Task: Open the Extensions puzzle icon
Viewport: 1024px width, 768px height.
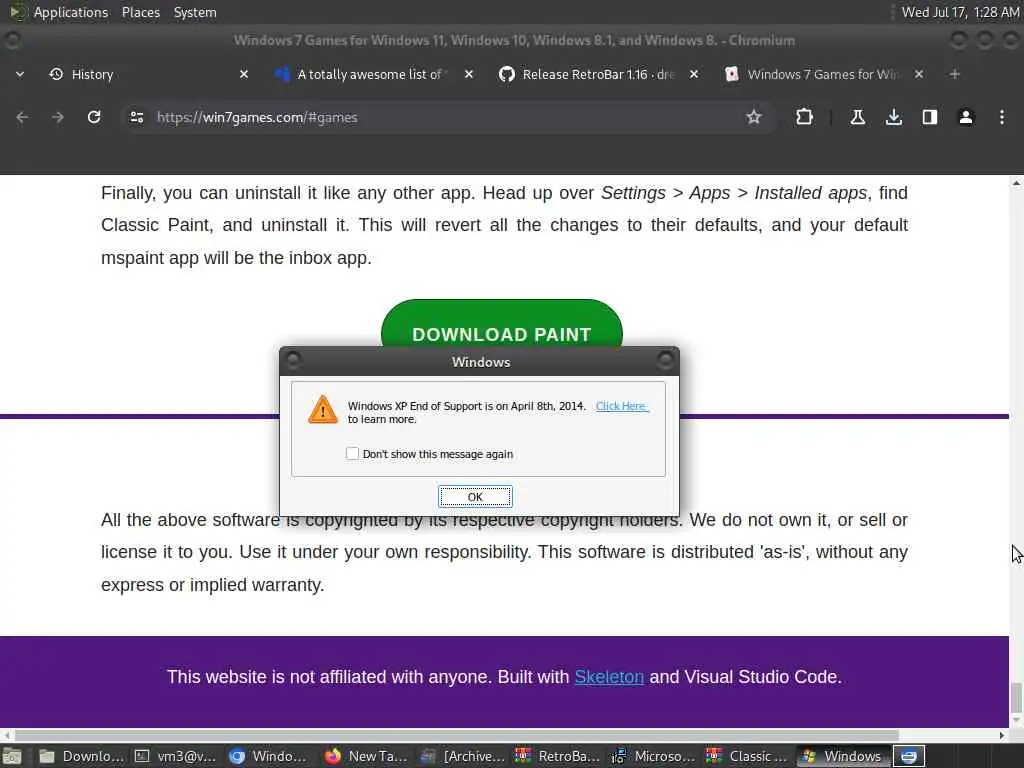Action: (805, 118)
